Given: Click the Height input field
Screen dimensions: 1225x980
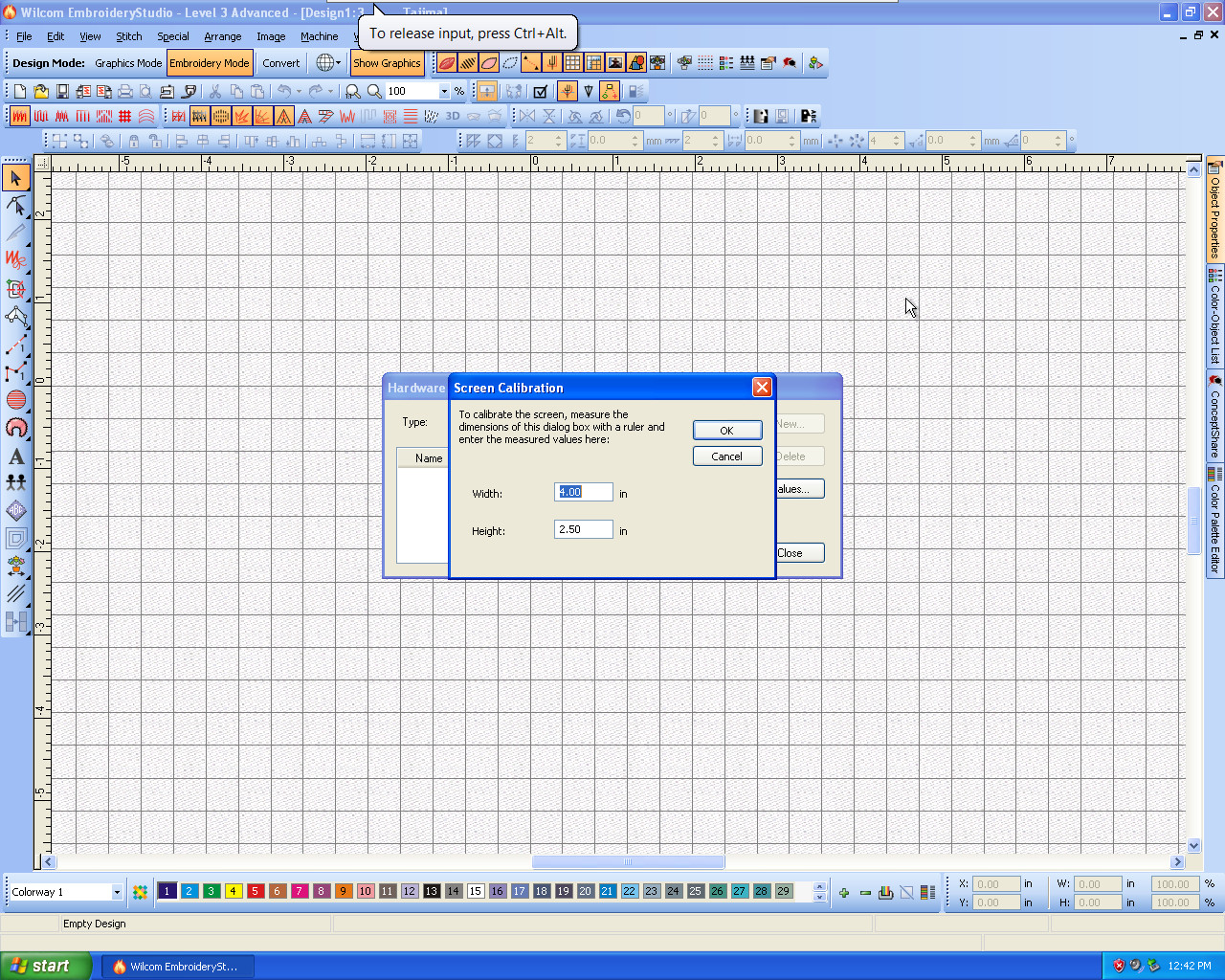Looking at the screenshot, I should tap(583, 529).
